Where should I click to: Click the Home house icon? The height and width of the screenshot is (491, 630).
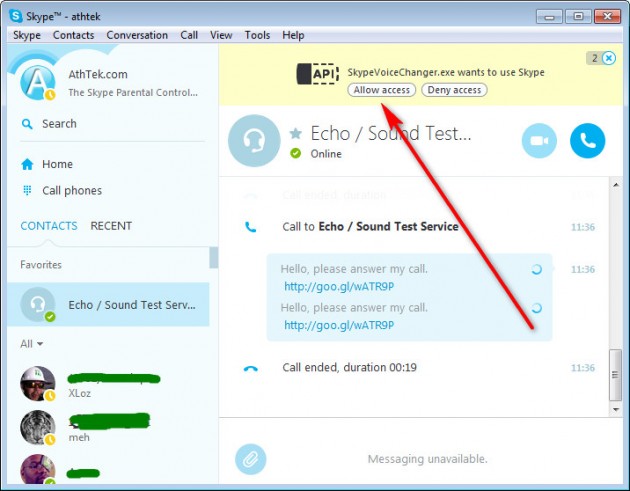tap(27, 164)
